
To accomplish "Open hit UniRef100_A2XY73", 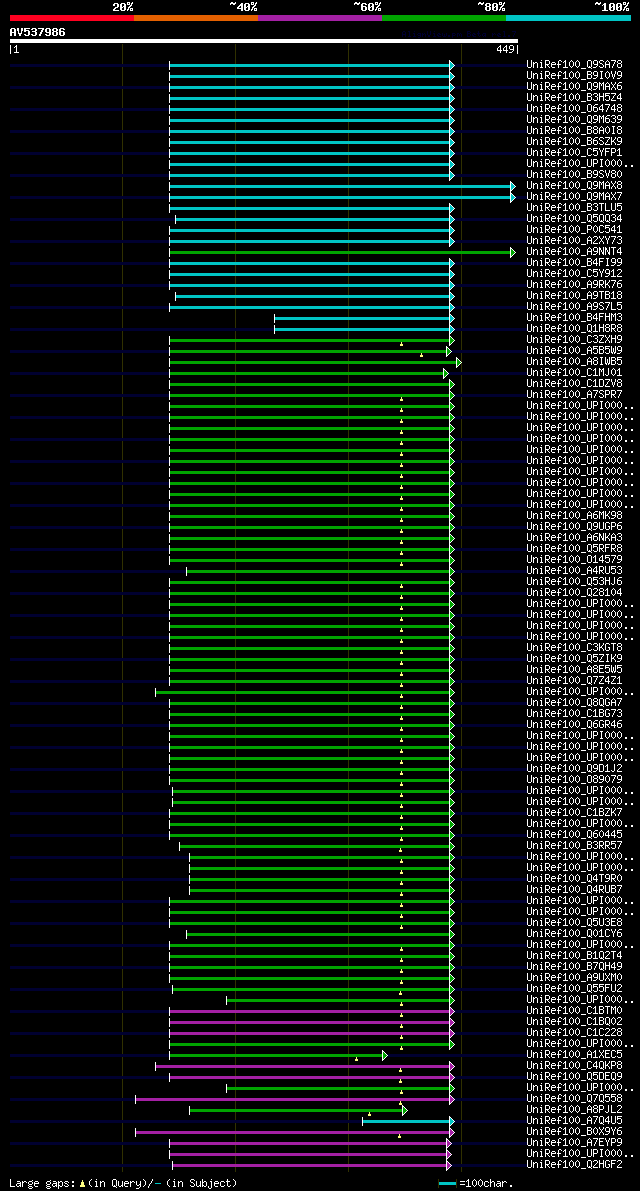I will pyautogui.click(x=574, y=241).
